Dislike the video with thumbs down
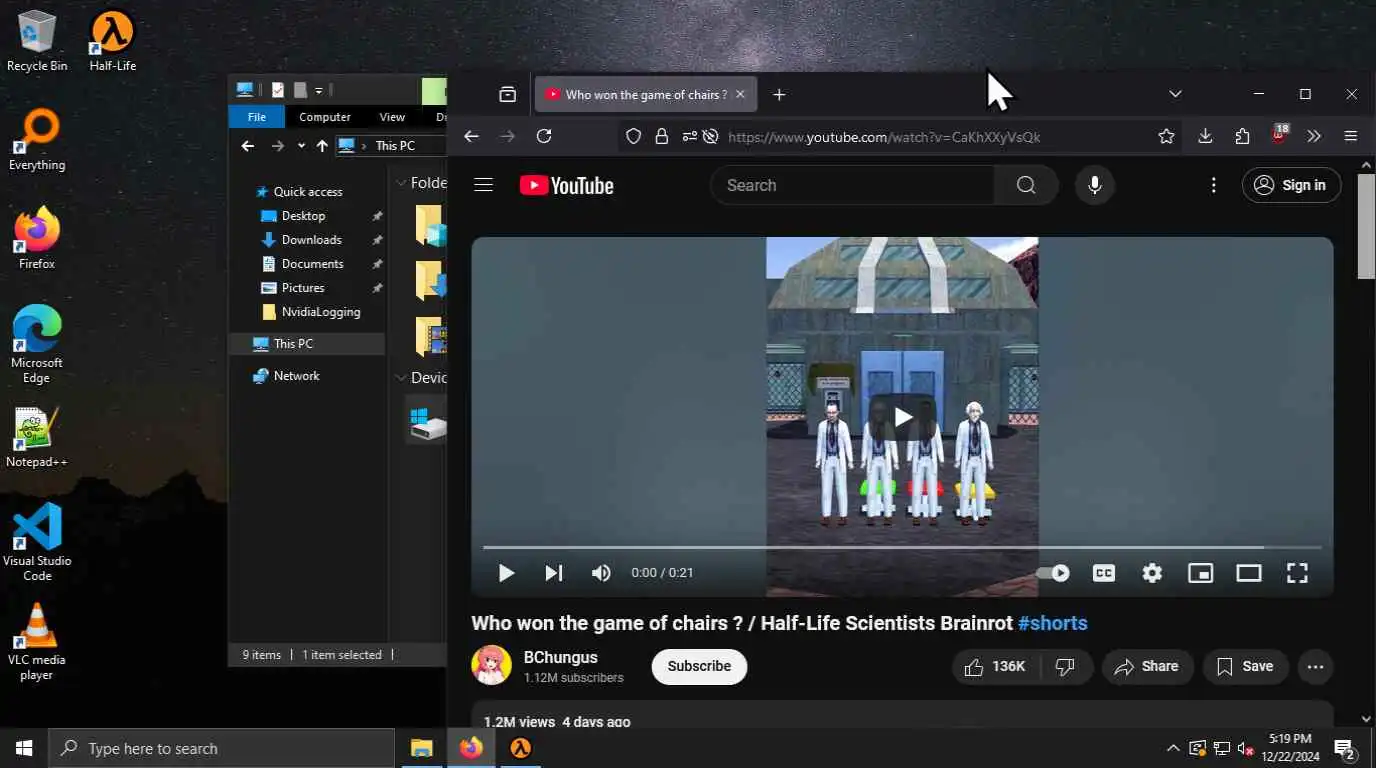The height and width of the screenshot is (768, 1376). pos(1065,667)
